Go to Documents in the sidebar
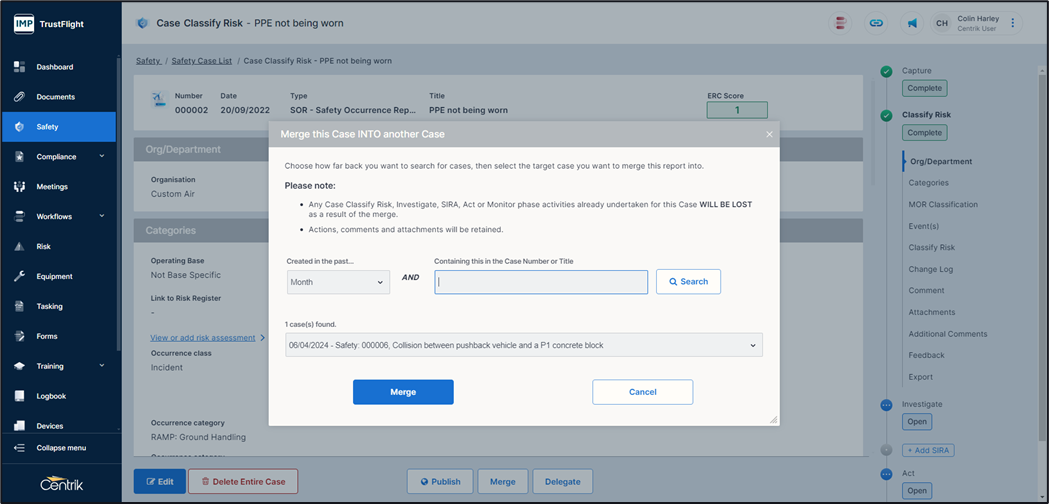1049x504 pixels. tap(55, 97)
